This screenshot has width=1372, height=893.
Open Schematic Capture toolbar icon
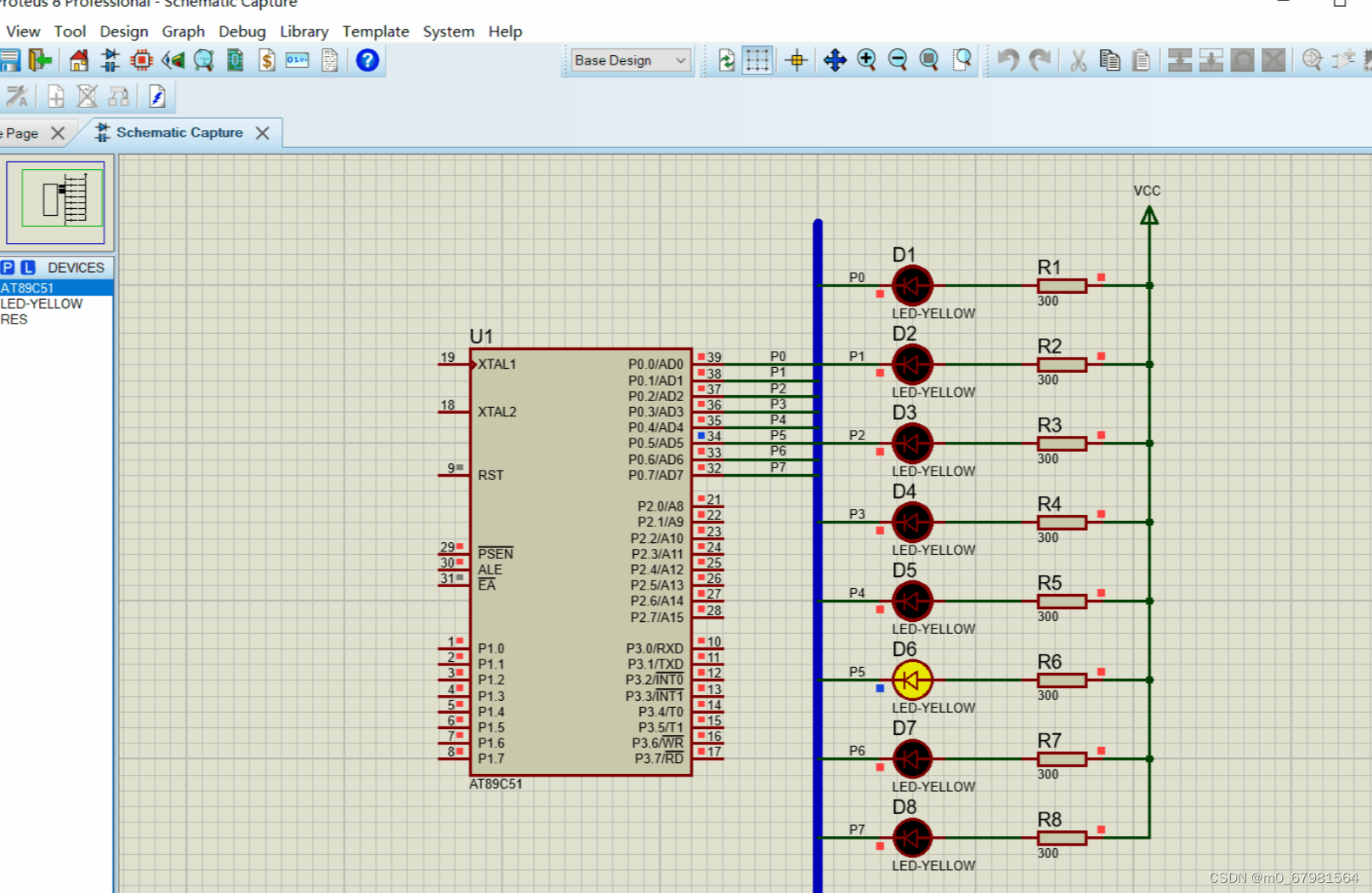(111, 60)
